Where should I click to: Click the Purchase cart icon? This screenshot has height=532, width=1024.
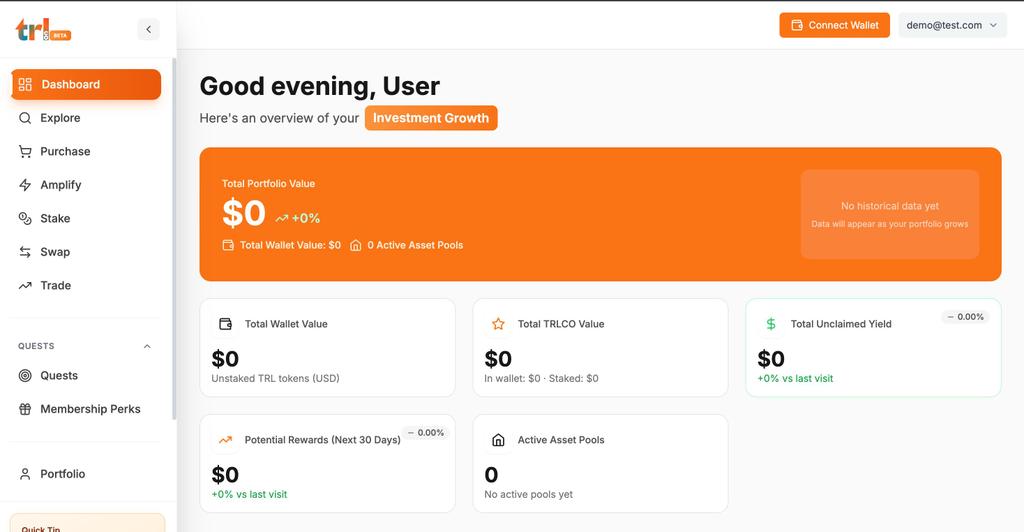click(25, 151)
